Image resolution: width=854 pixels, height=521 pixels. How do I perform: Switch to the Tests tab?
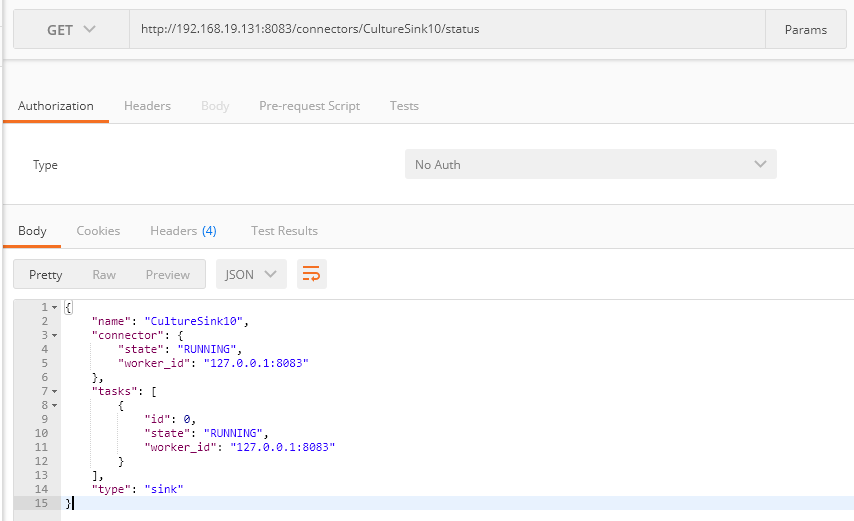coord(404,106)
